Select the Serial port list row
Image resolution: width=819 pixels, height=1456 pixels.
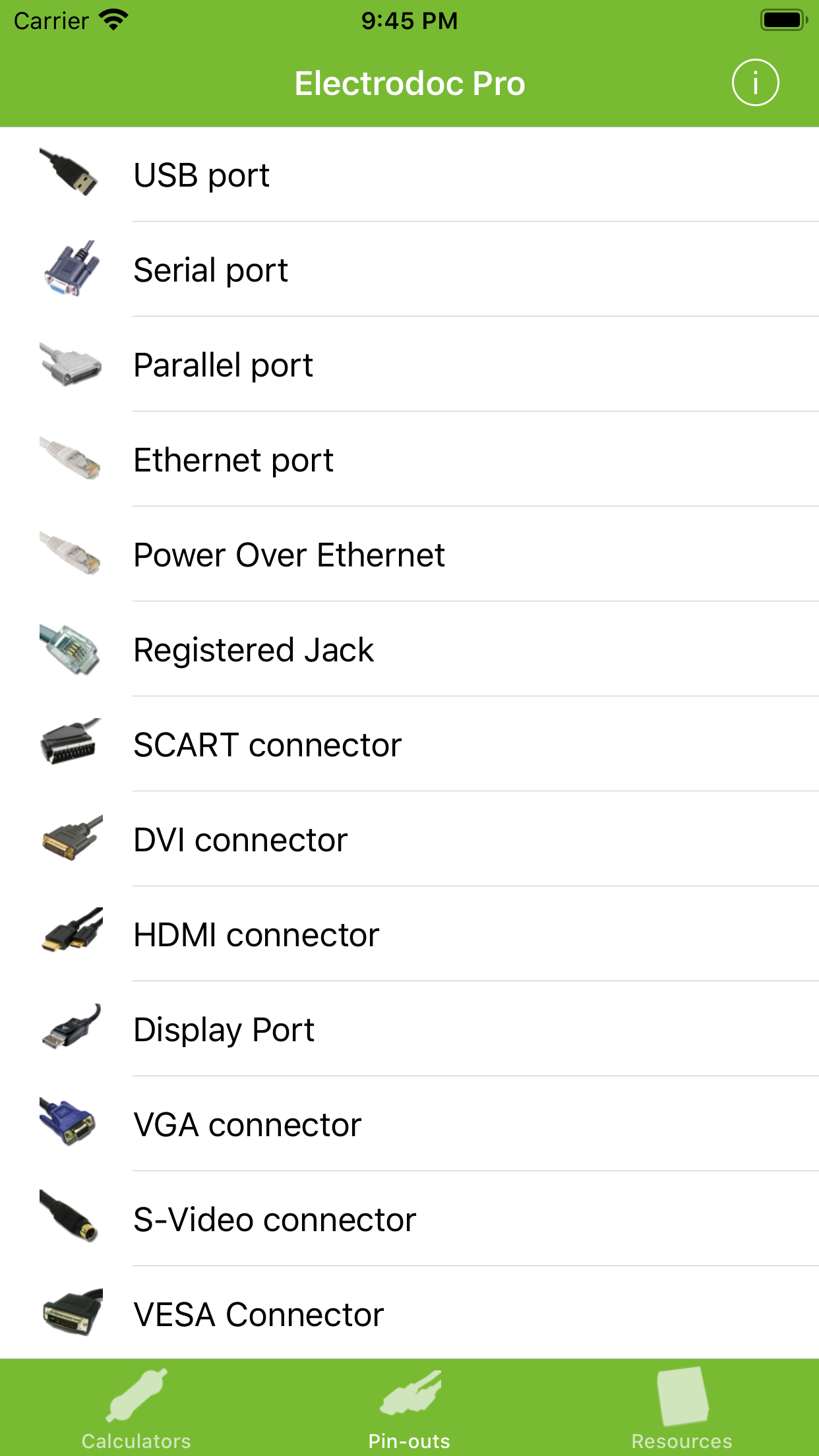coord(409,270)
